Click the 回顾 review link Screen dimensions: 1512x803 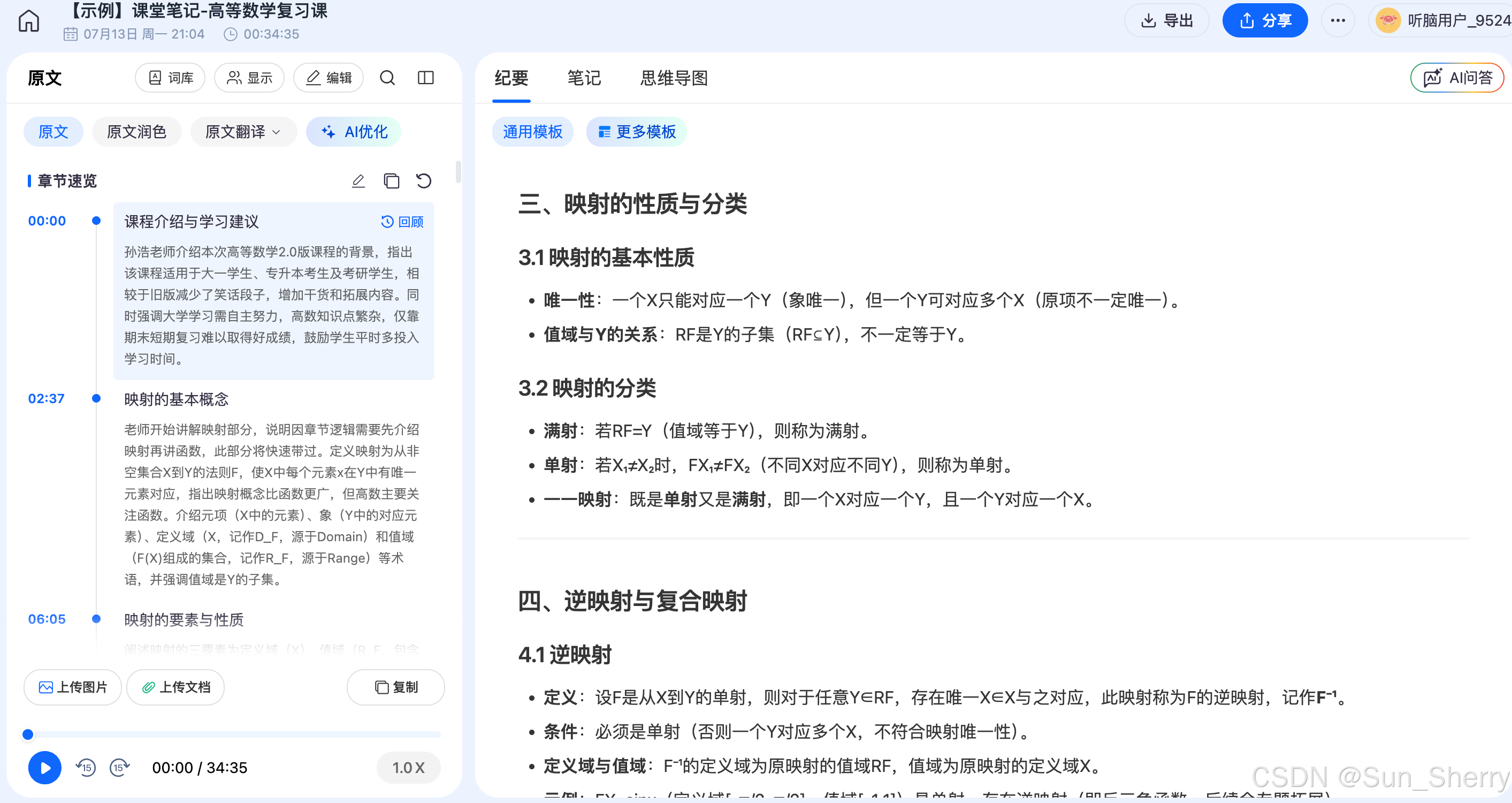click(x=403, y=222)
